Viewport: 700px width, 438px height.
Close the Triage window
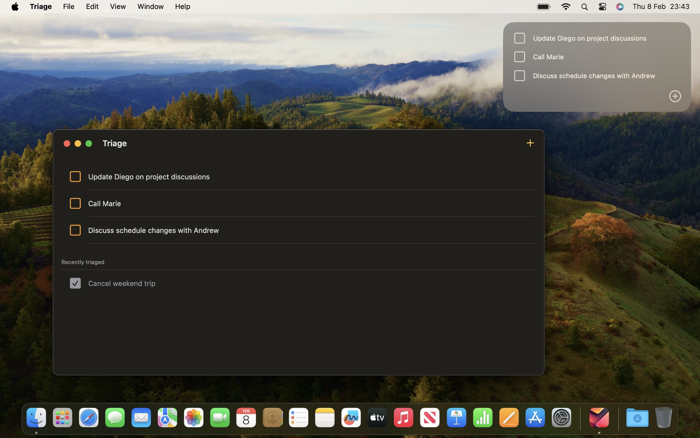coord(67,143)
